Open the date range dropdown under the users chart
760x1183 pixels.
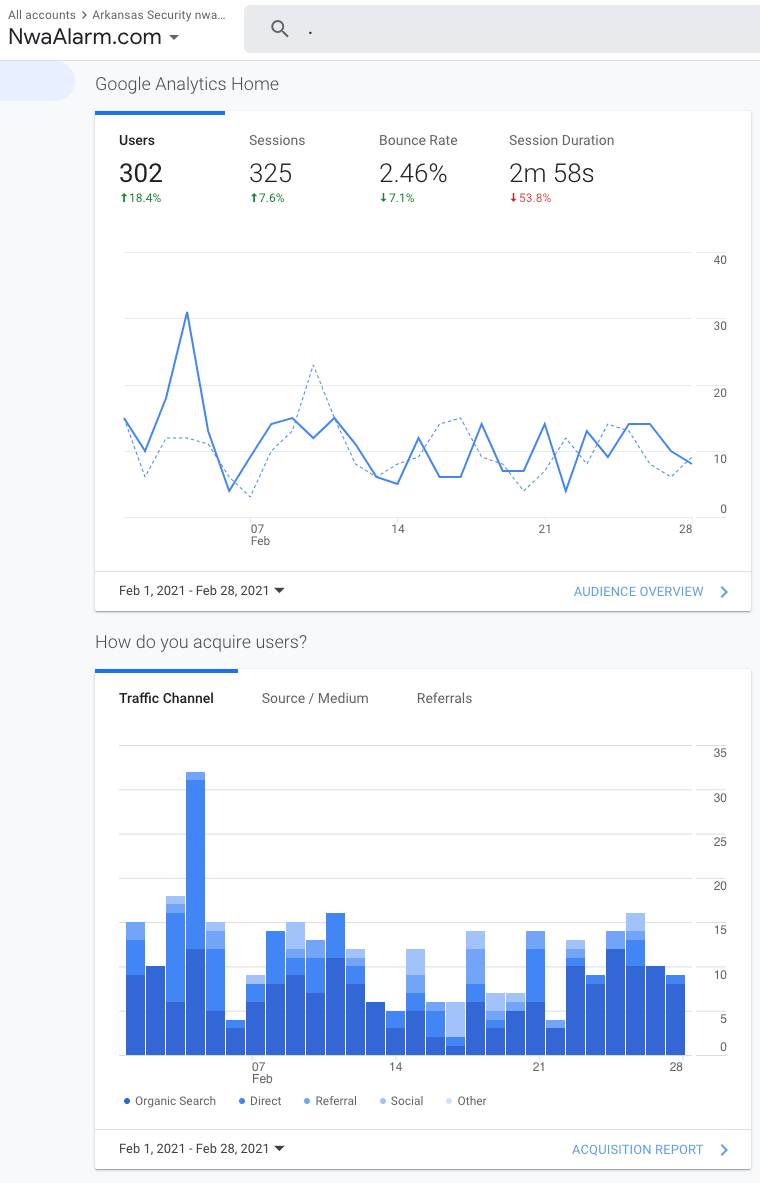click(202, 591)
